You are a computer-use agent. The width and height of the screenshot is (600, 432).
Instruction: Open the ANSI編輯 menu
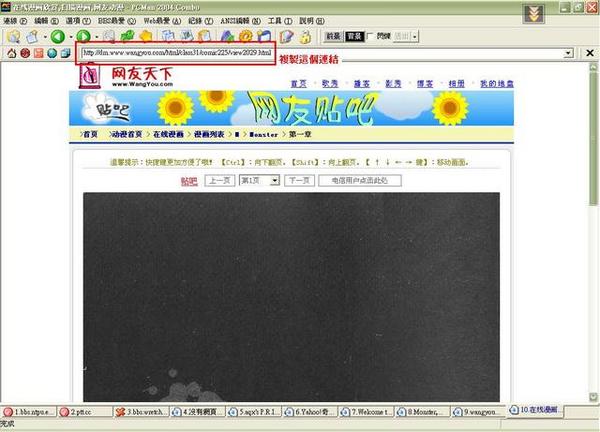point(240,21)
